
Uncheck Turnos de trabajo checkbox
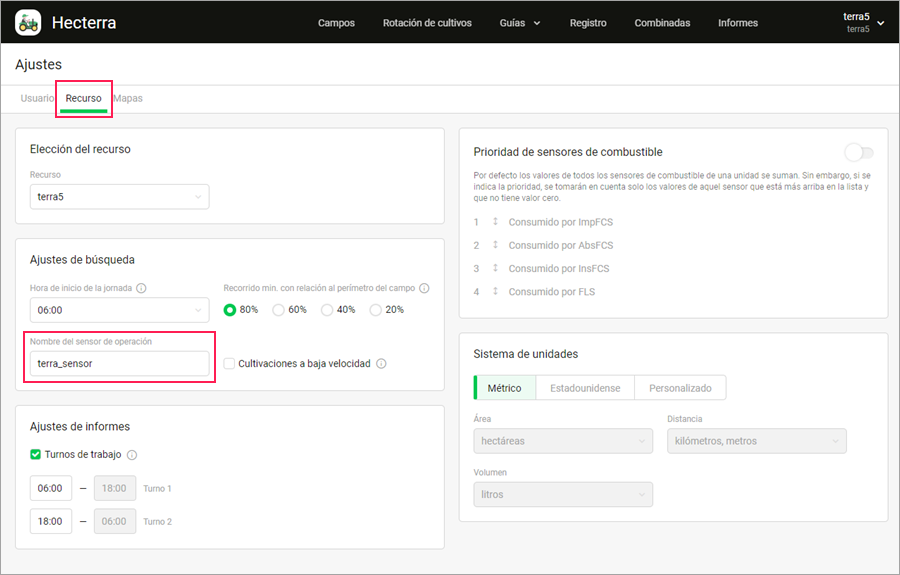[36, 455]
